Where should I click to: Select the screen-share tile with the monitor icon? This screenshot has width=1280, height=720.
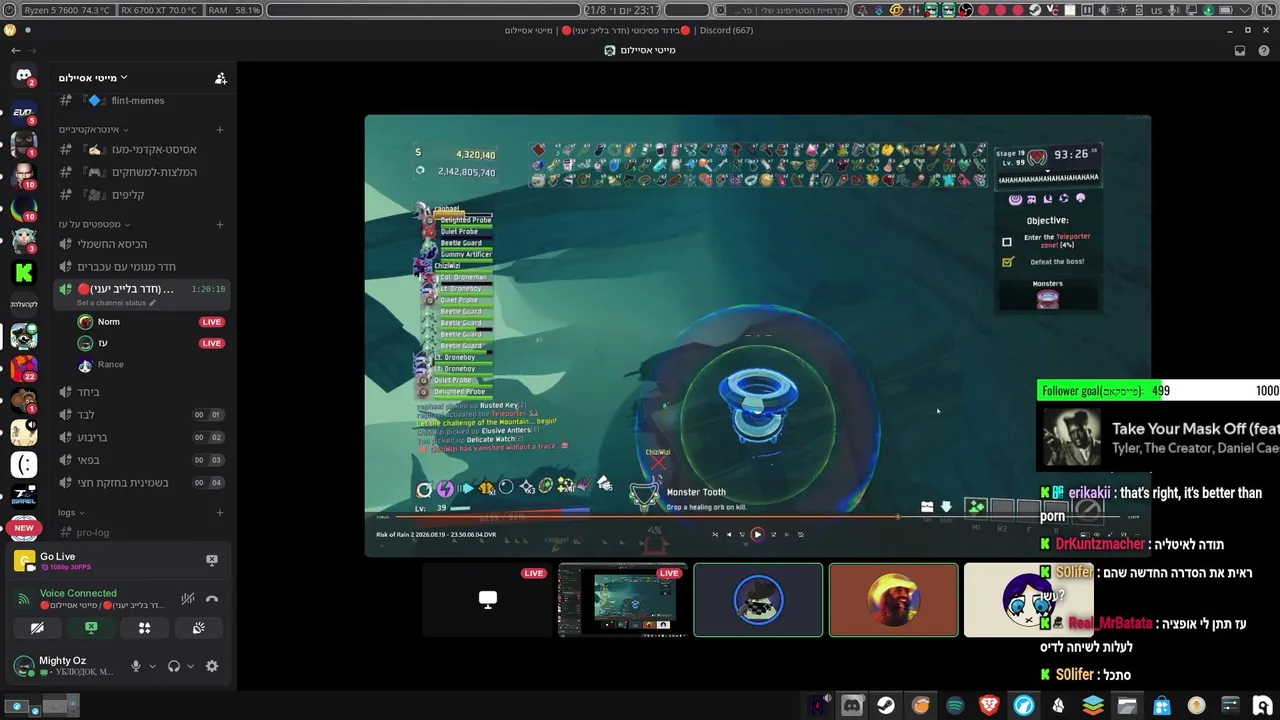tap(487, 600)
